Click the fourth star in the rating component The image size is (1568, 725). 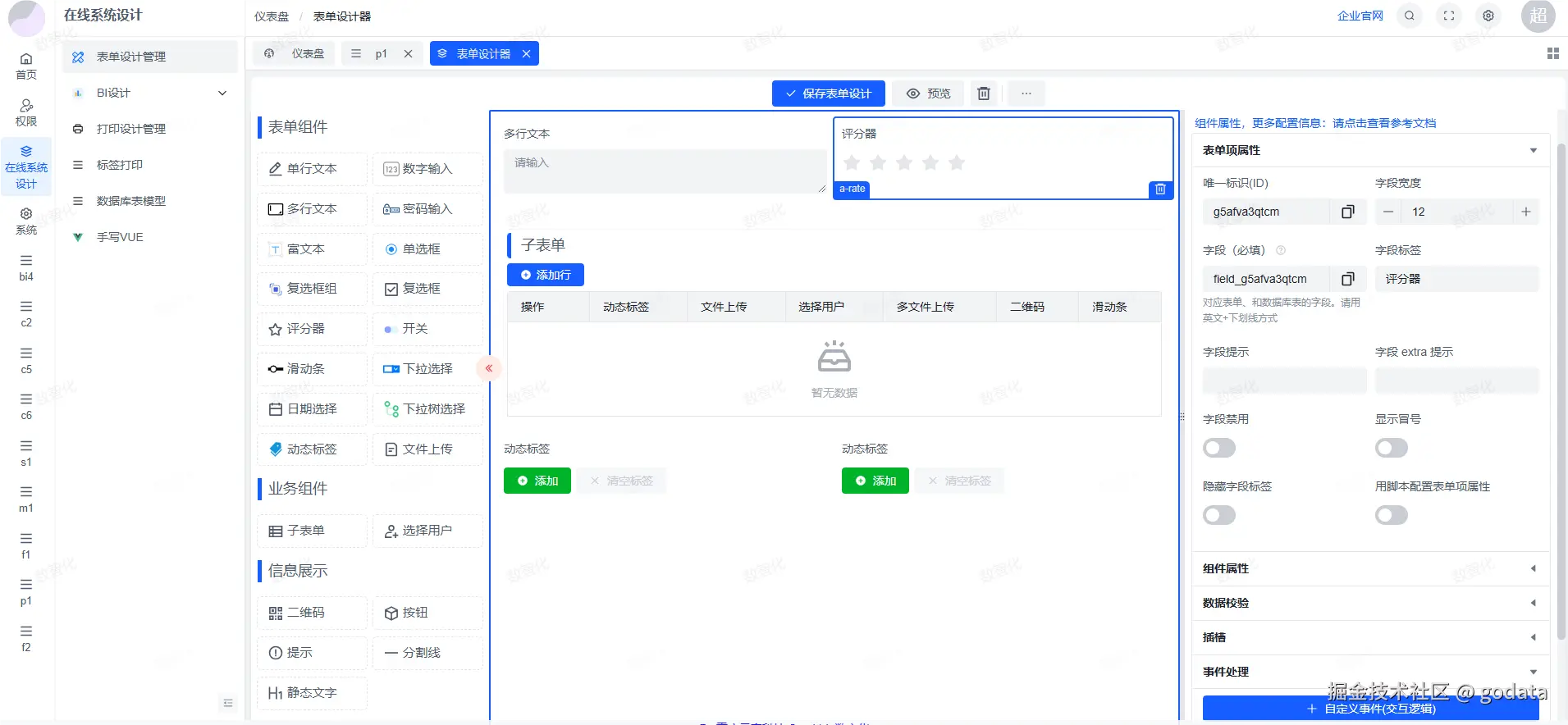tap(930, 162)
